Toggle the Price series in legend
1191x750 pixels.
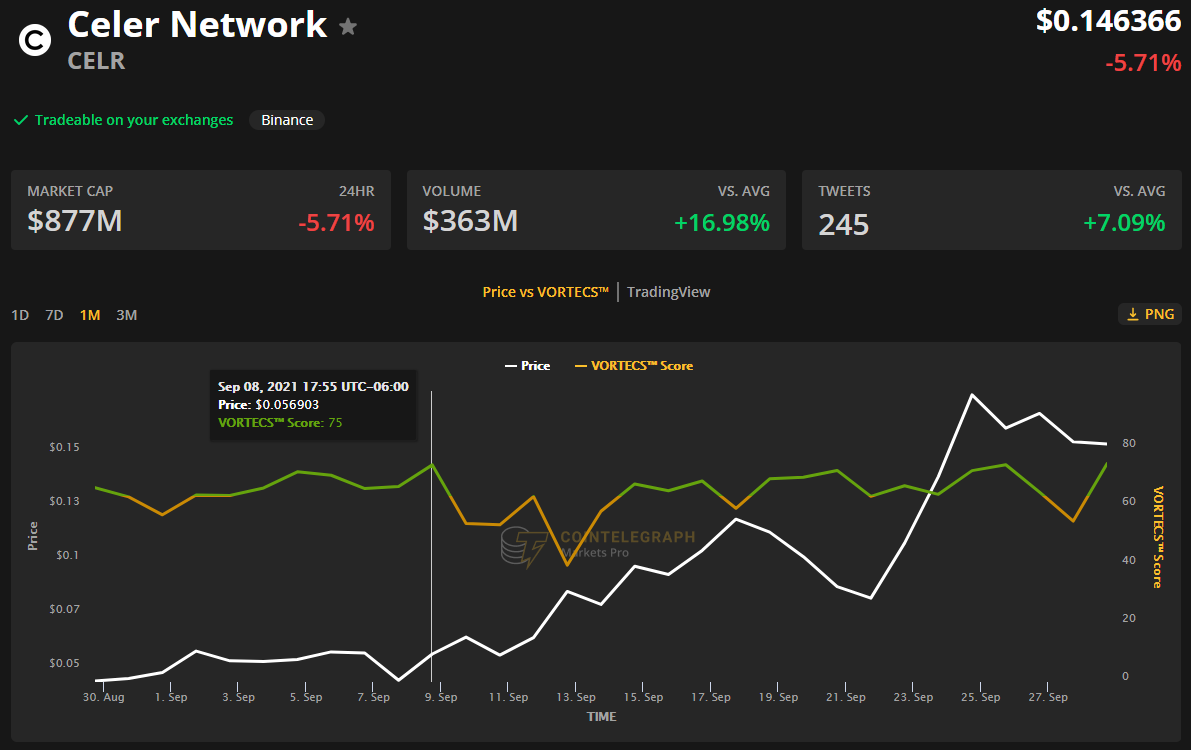(528, 366)
